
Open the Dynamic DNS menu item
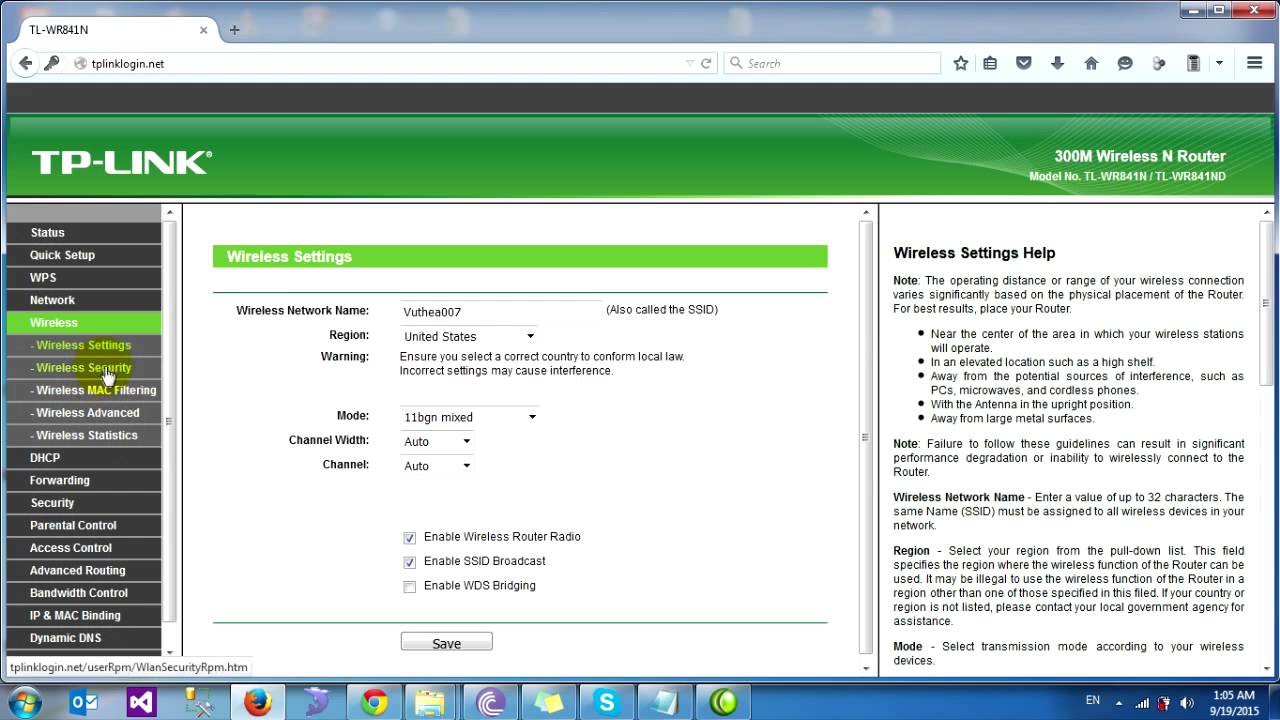[x=84, y=638]
